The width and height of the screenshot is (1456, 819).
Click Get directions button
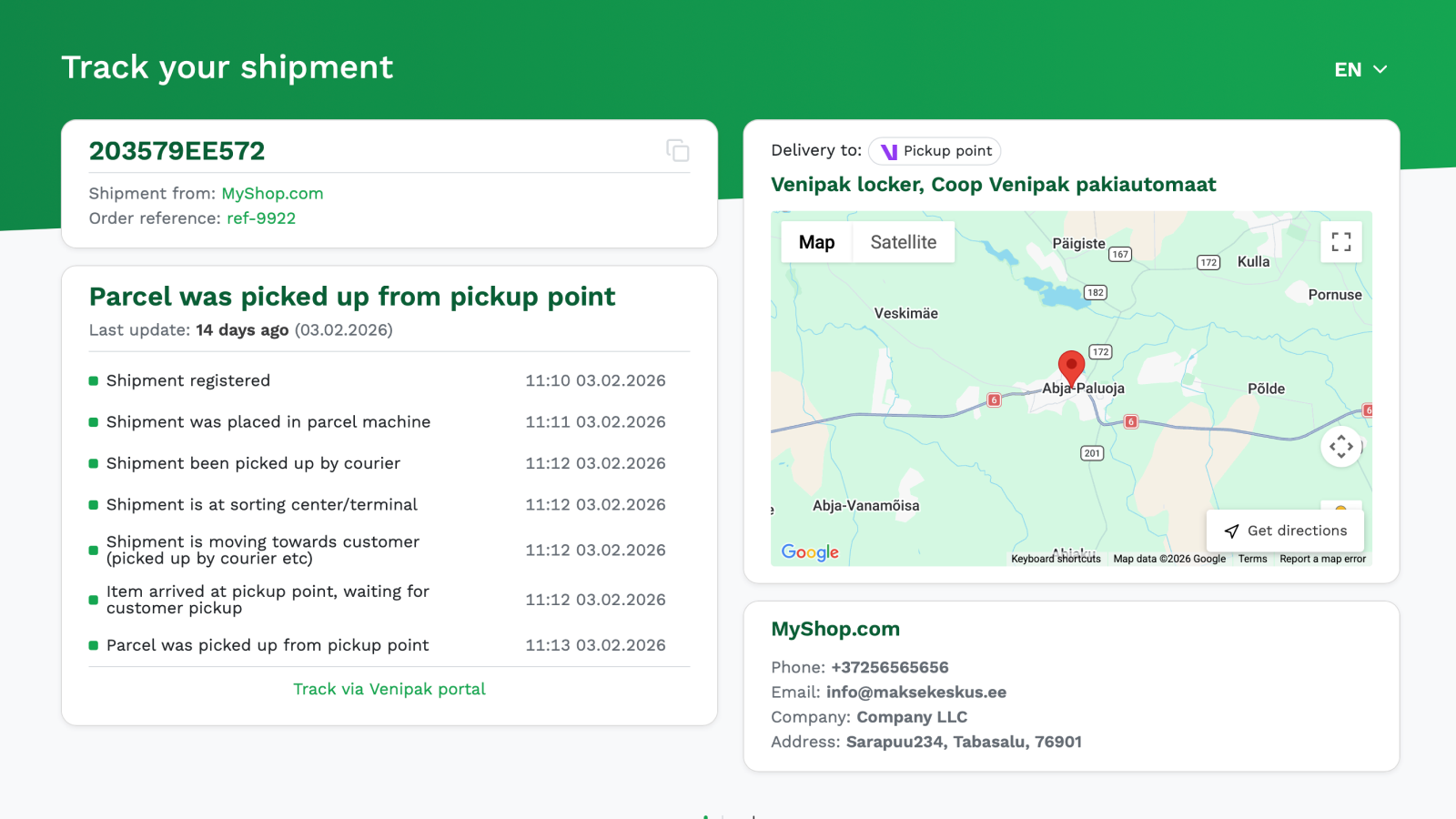pos(1285,531)
